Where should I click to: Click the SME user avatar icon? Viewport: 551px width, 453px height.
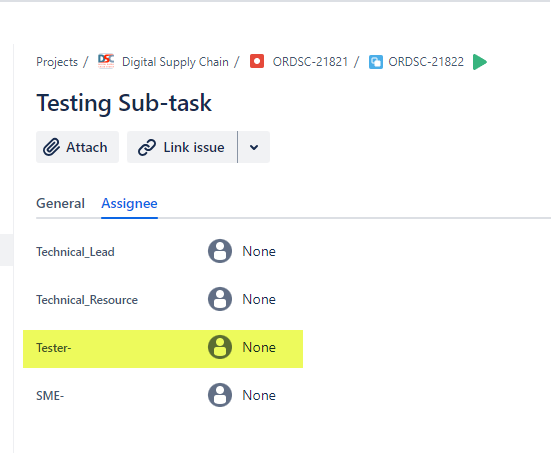point(220,395)
